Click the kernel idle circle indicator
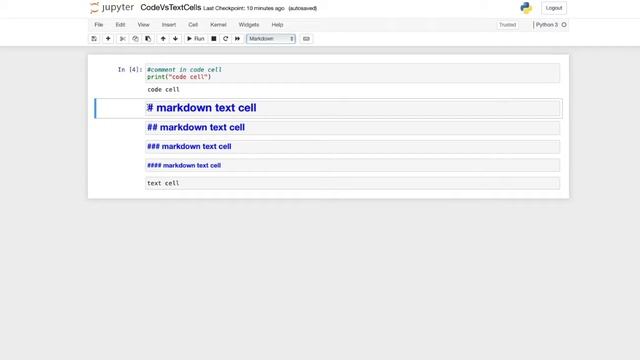The height and width of the screenshot is (360, 640). pyautogui.click(x=564, y=25)
